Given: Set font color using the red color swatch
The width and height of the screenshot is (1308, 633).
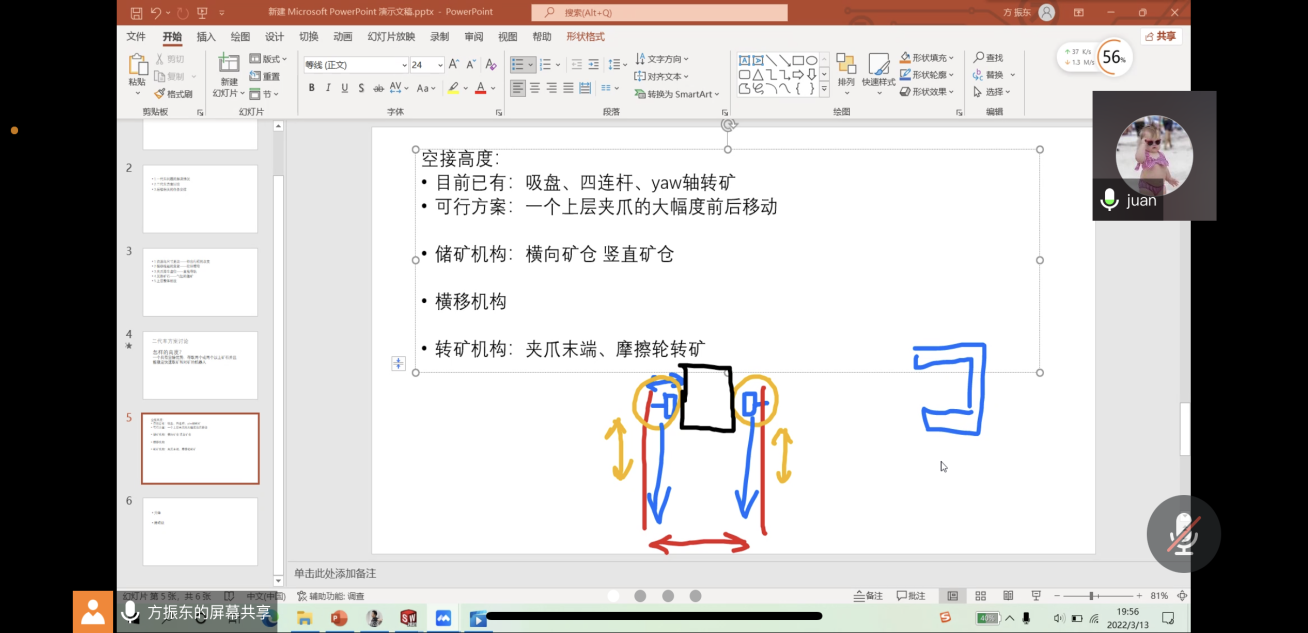Looking at the screenshot, I should pos(481,87).
